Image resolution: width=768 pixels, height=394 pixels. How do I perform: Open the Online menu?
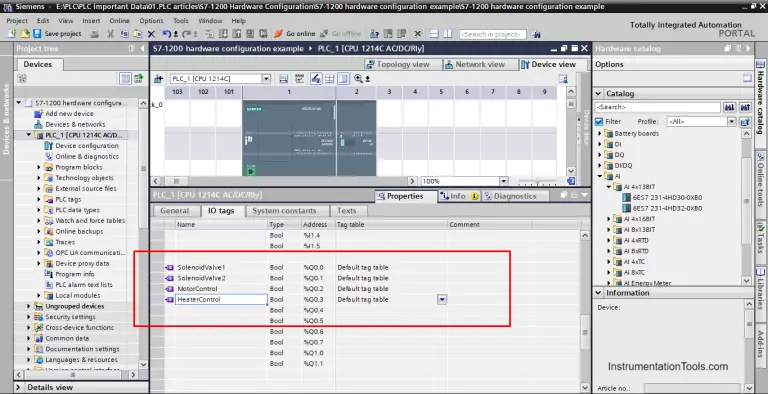(x=120, y=21)
